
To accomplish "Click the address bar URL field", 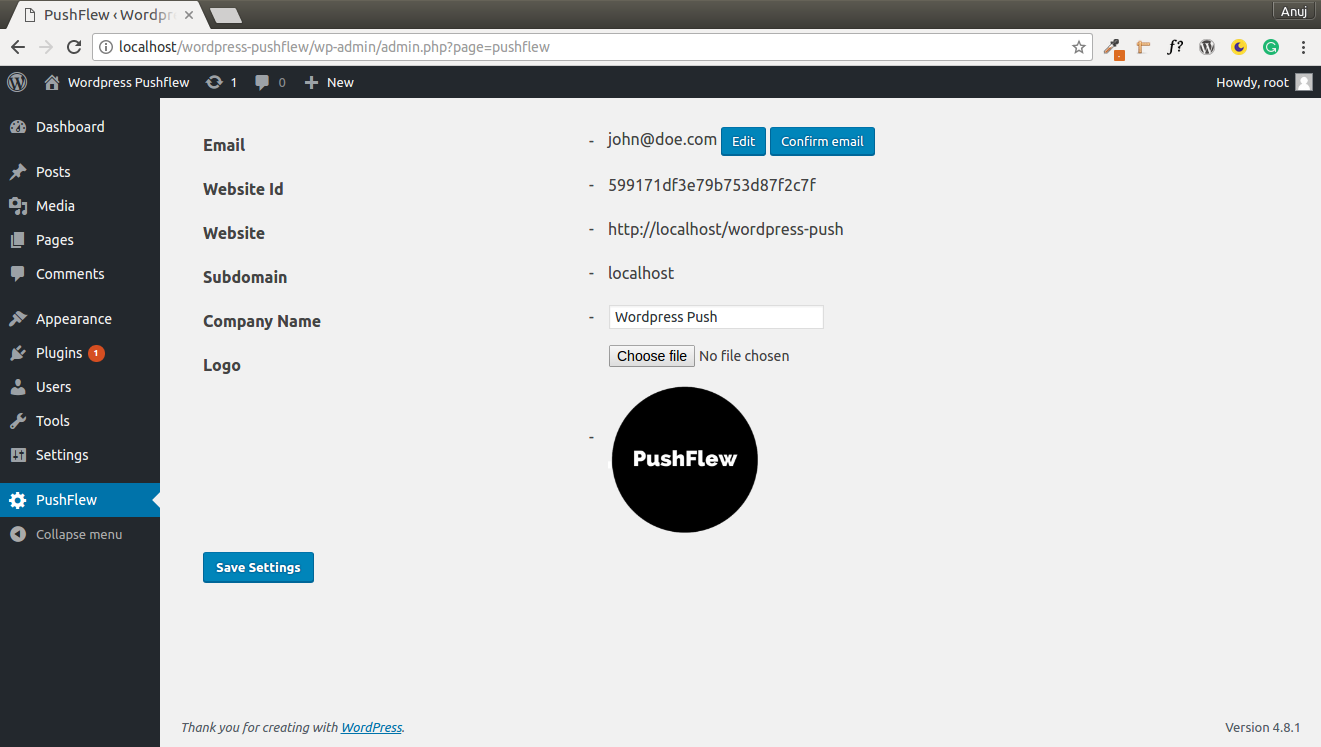I will [x=590, y=47].
